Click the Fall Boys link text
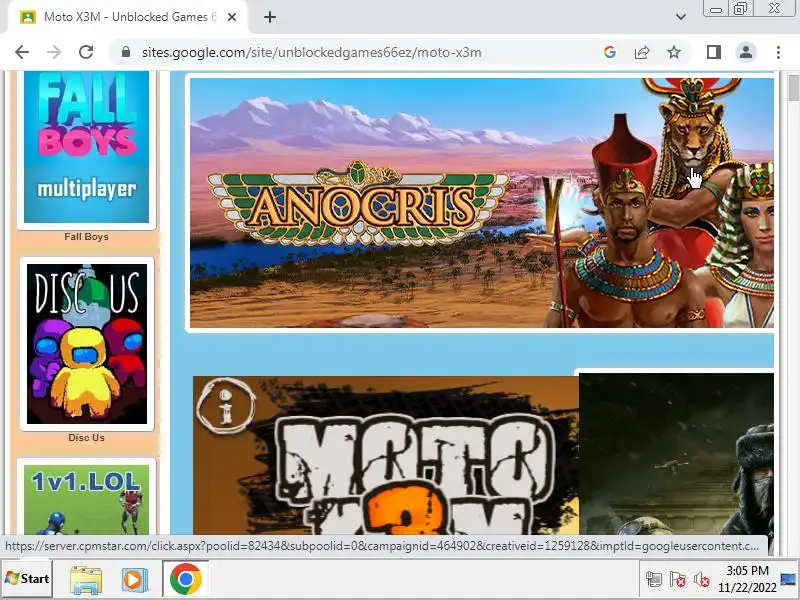 (x=86, y=237)
